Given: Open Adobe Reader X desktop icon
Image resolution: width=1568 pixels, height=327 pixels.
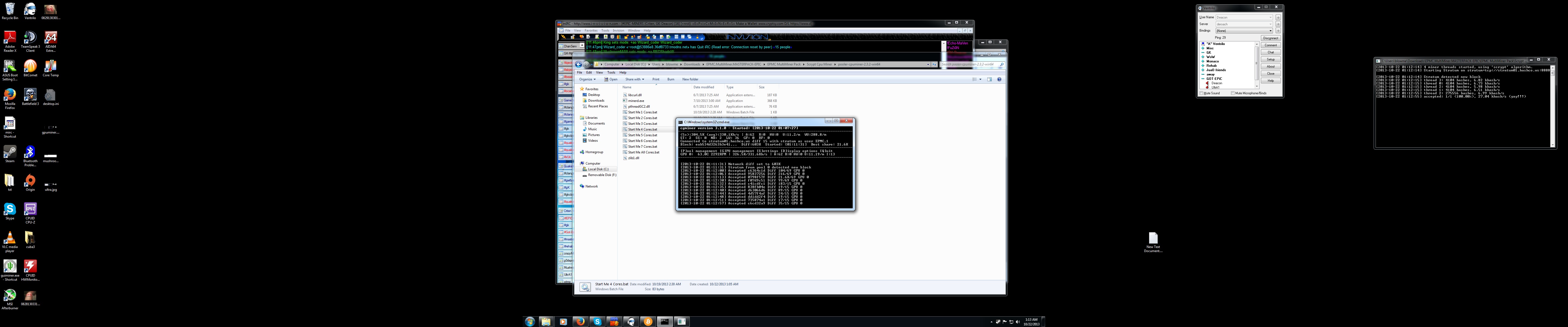Looking at the screenshot, I should click(x=10, y=41).
